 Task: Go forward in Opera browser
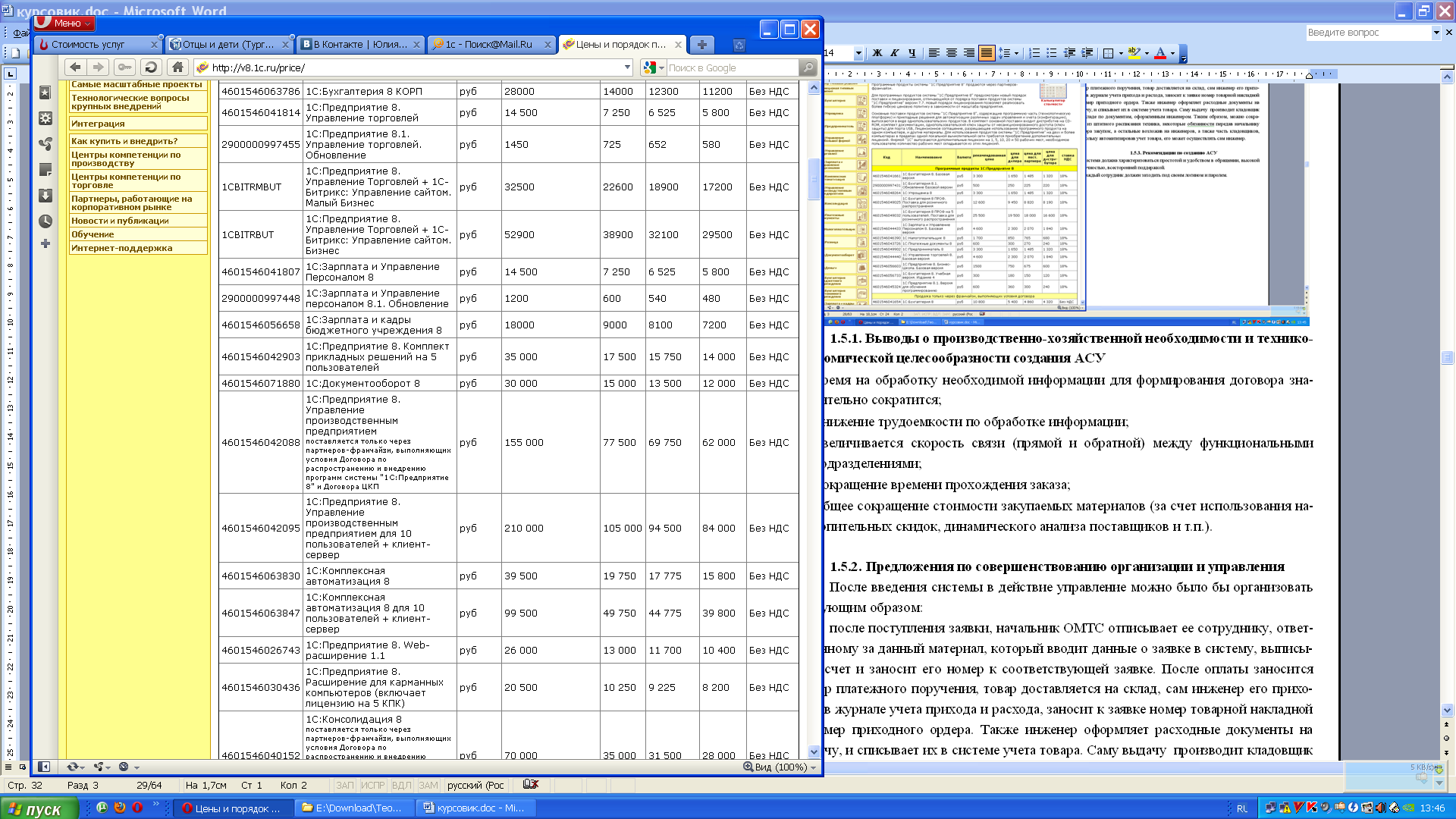99,67
